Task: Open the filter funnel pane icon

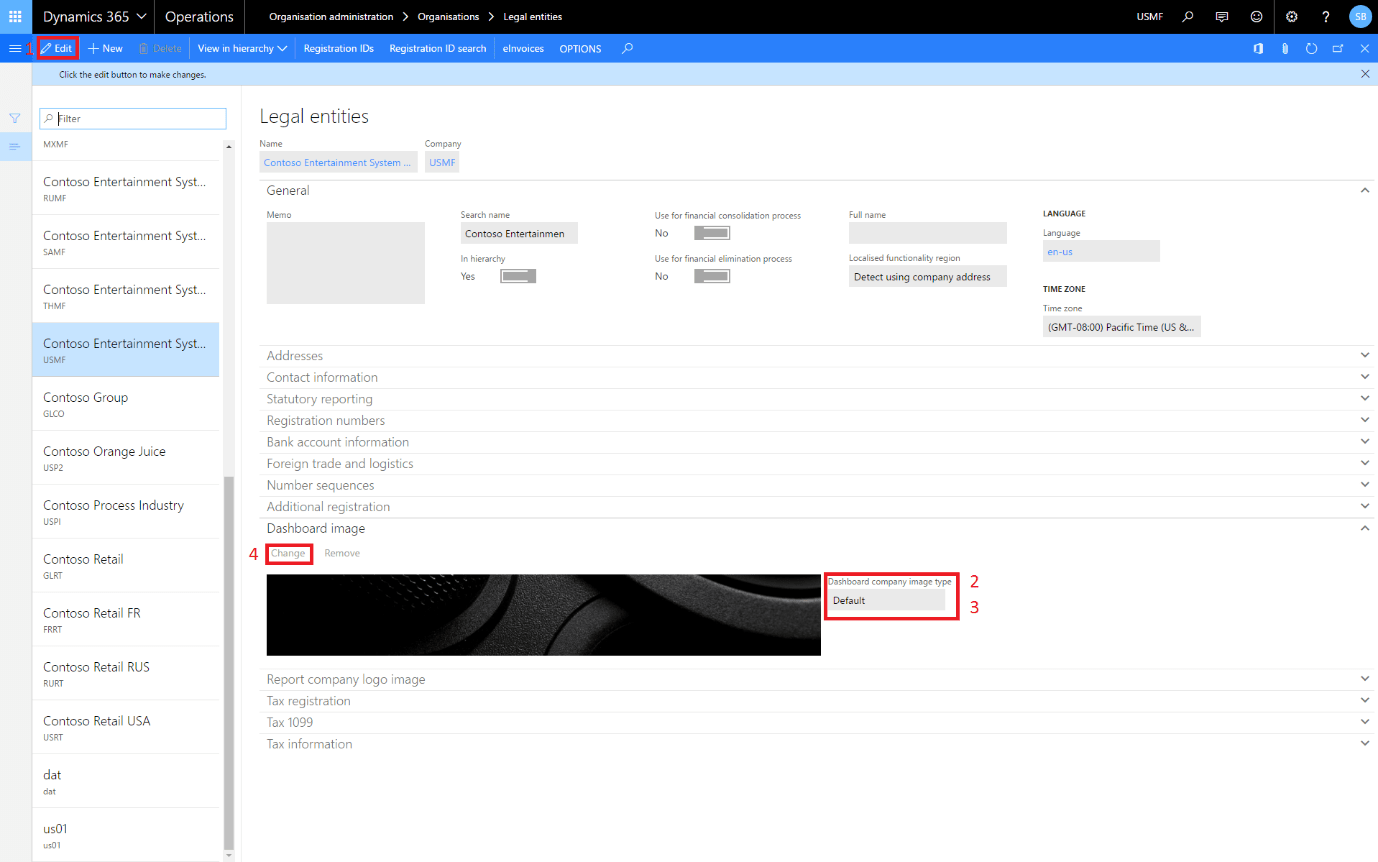Action: click(x=15, y=118)
